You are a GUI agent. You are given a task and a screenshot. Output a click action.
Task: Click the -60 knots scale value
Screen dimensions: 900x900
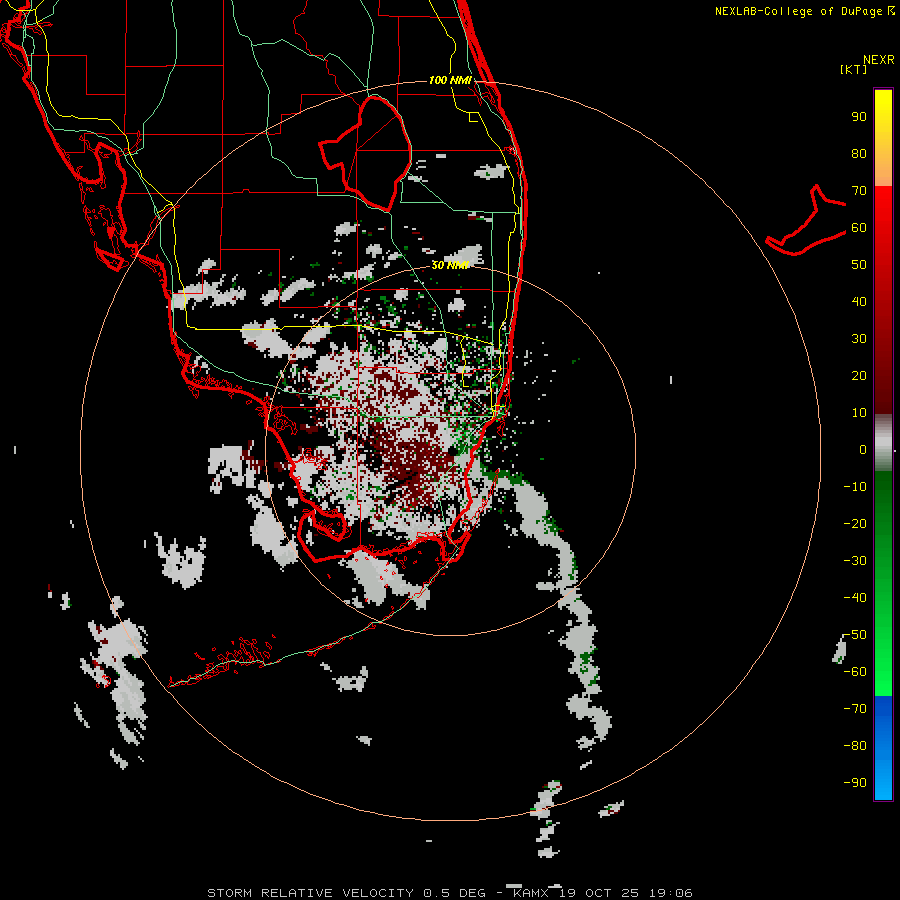[x=855, y=672]
